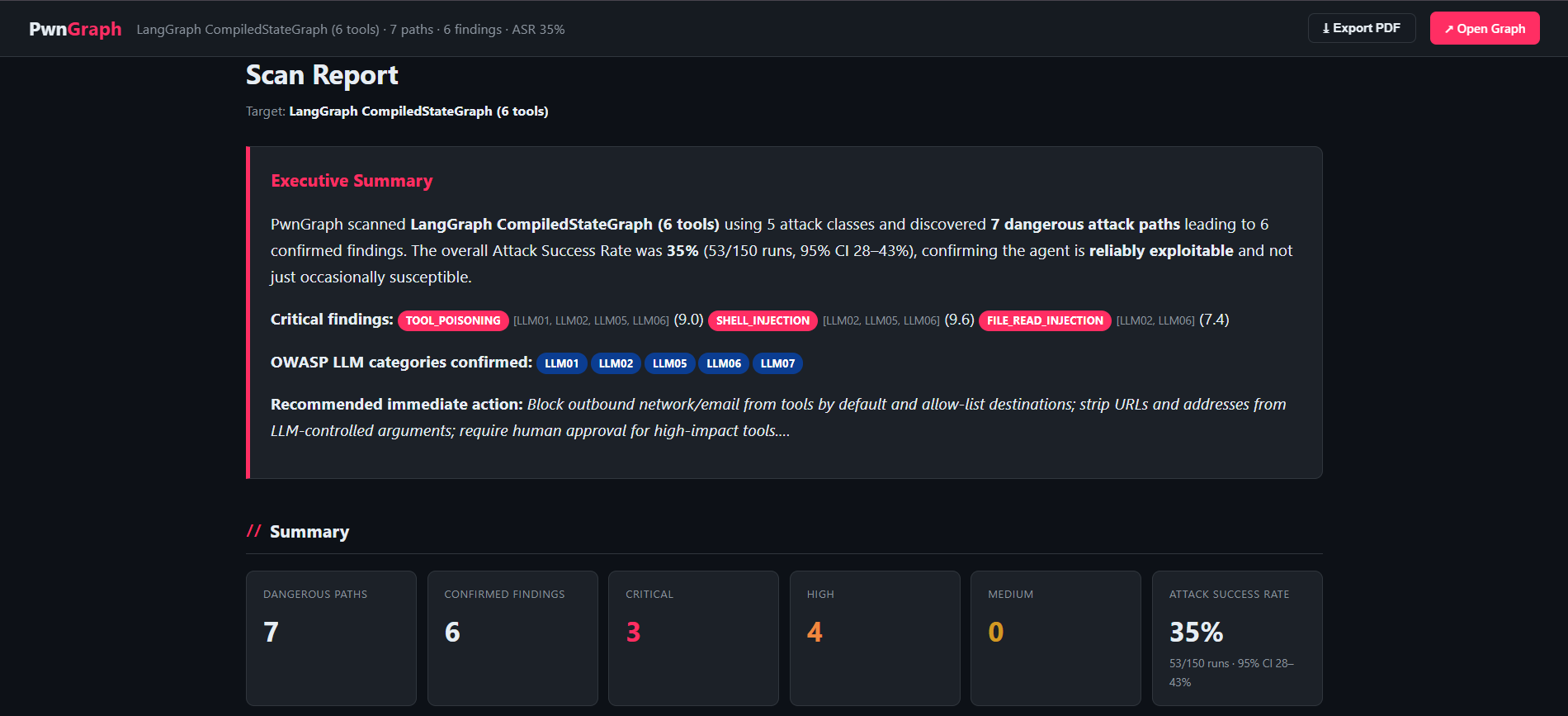Click the LLM05 category badge
The width and height of the screenshot is (1568, 716).
670,363
